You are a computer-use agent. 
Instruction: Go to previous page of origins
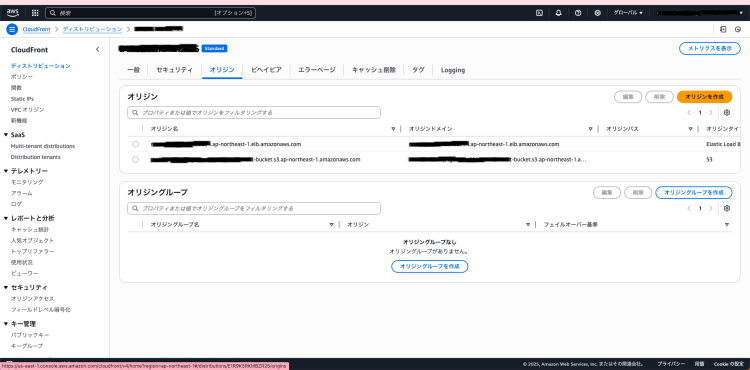click(689, 113)
